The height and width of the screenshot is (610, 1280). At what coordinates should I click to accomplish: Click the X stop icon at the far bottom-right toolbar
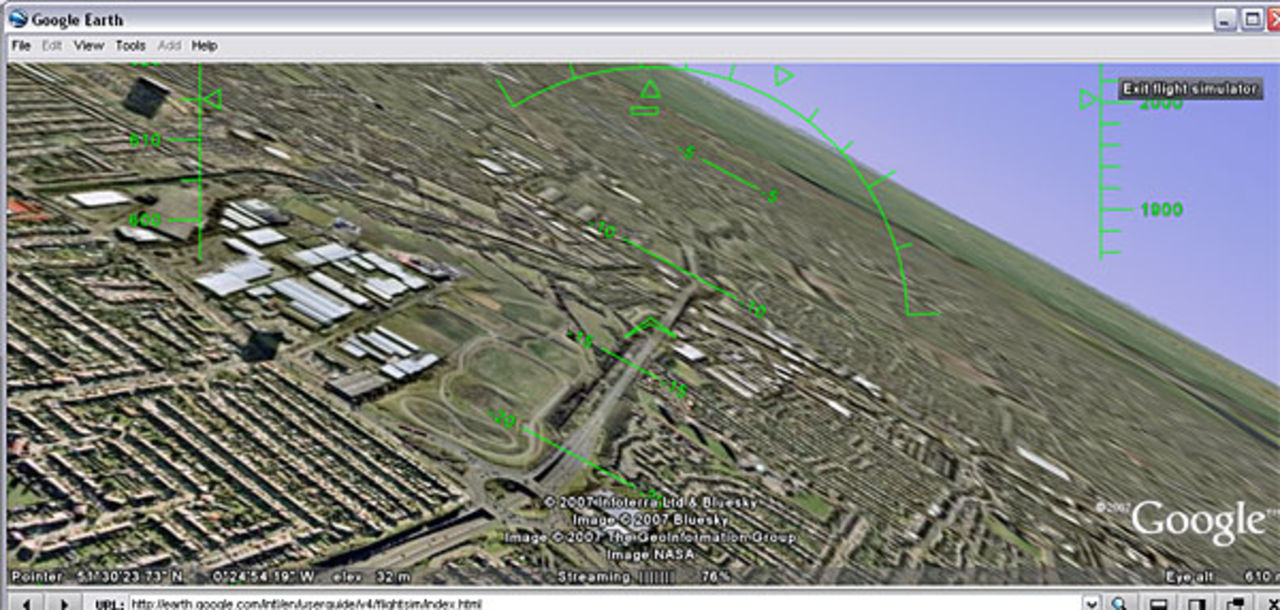coord(1273,602)
